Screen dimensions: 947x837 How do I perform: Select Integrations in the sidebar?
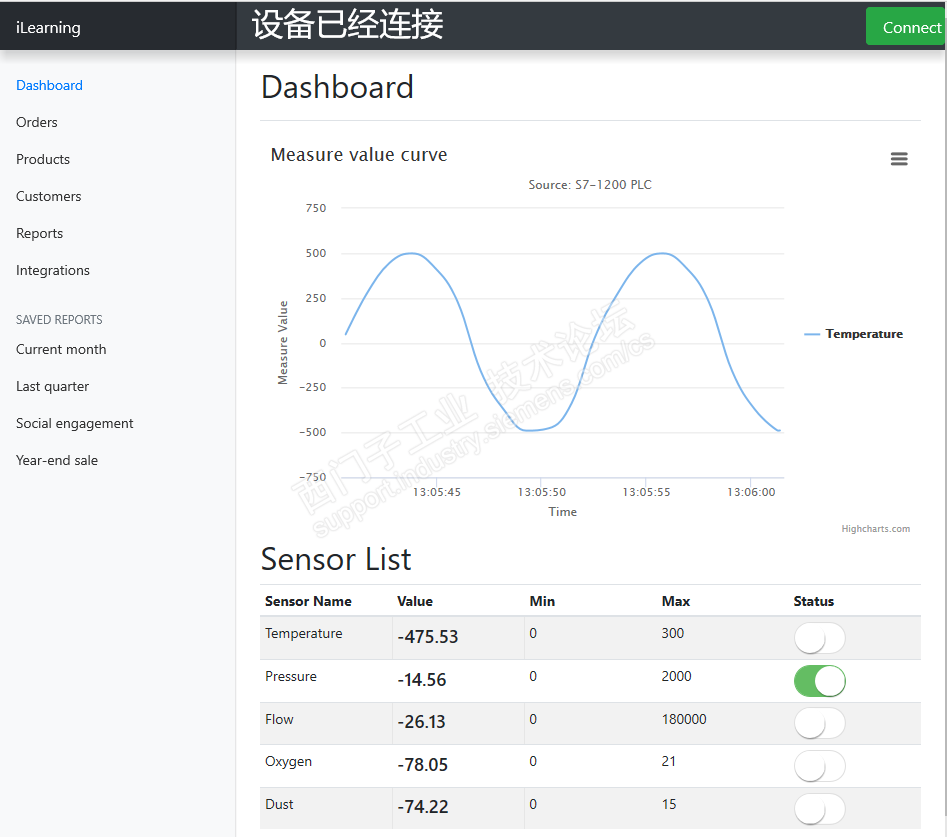[53, 270]
